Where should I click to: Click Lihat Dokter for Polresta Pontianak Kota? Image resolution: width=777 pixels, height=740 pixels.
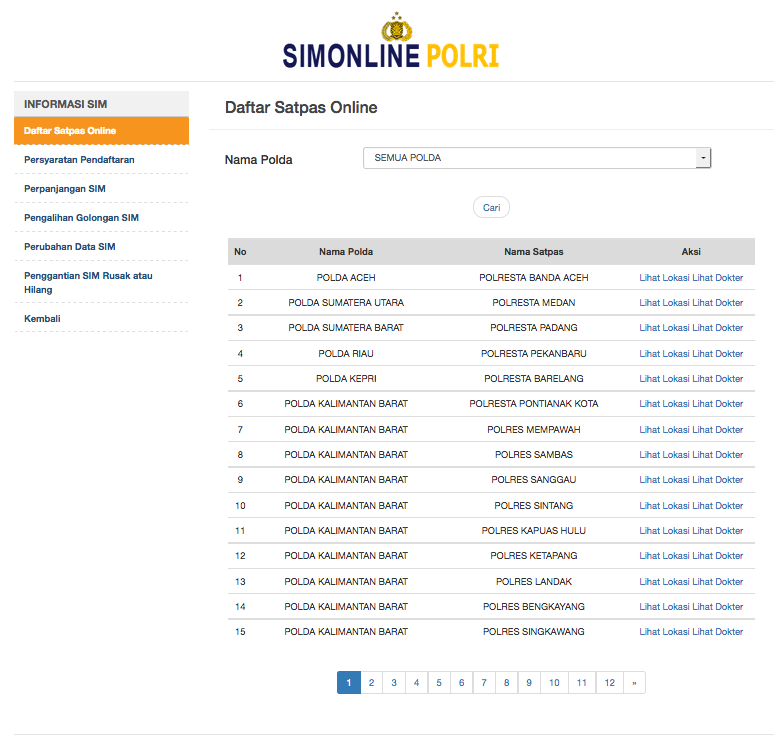pyautogui.click(x=718, y=403)
